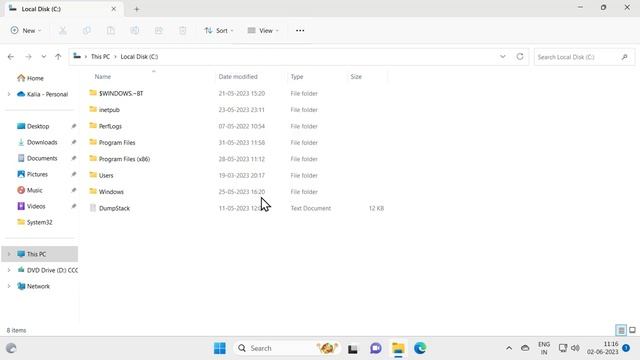This screenshot has width=640, height=360.
Task: Select System32 in the navigation pane
Action: [35, 222]
